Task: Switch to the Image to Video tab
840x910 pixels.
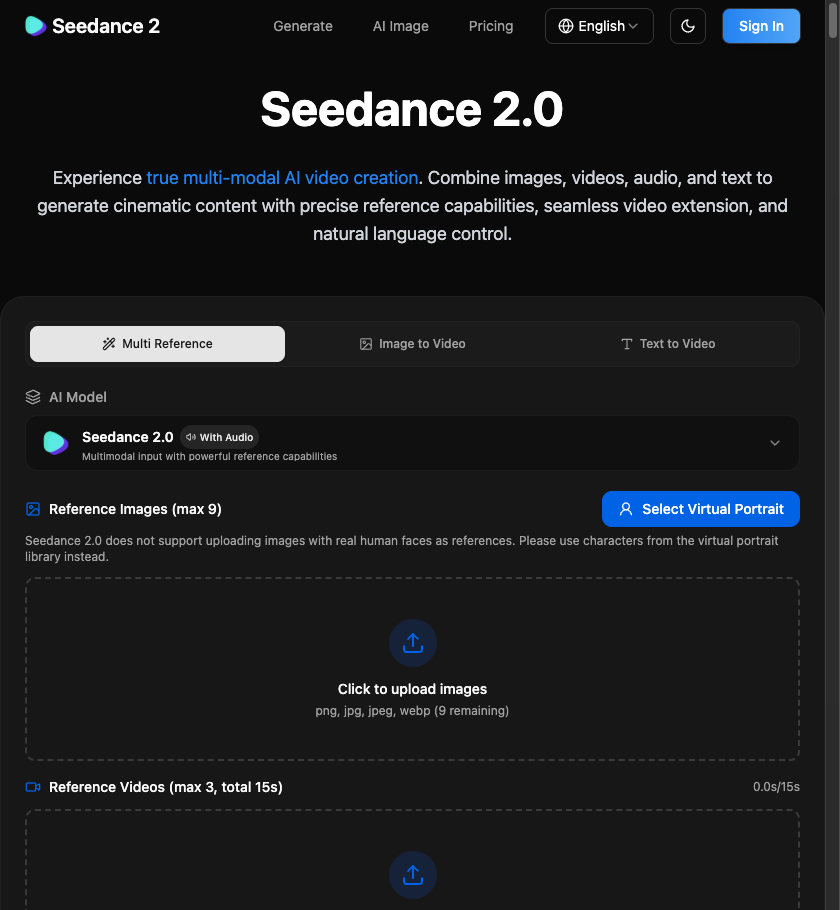Action: click(x=412, y=343)
